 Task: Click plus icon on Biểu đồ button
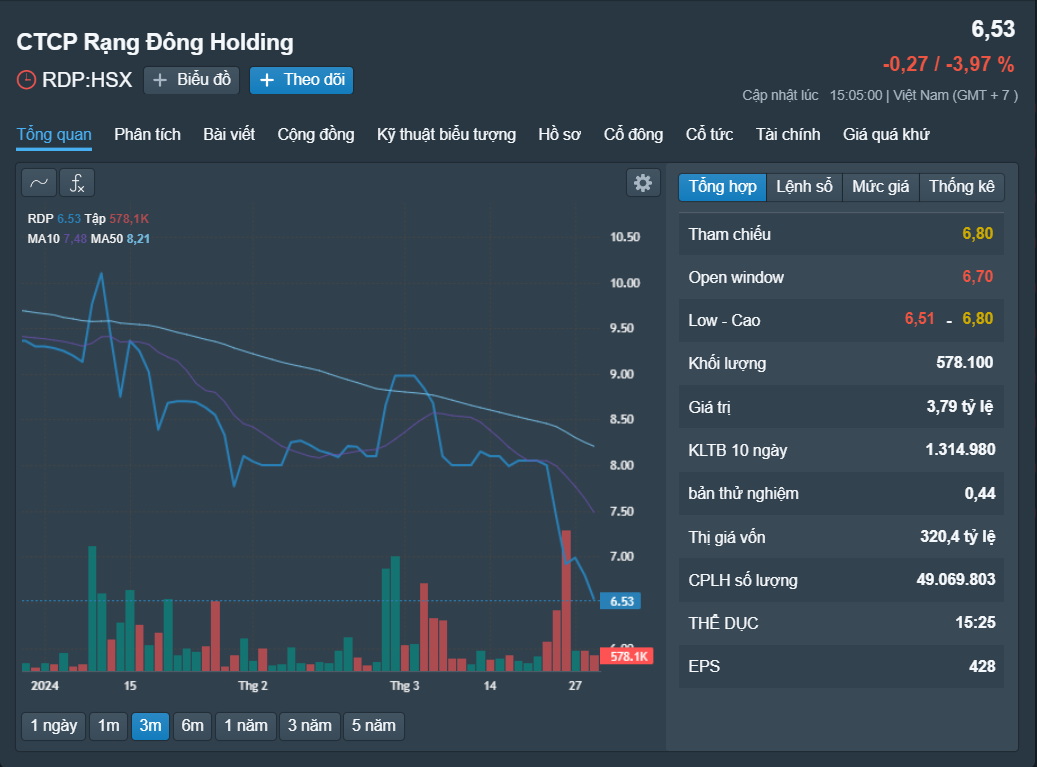point(159,80)
